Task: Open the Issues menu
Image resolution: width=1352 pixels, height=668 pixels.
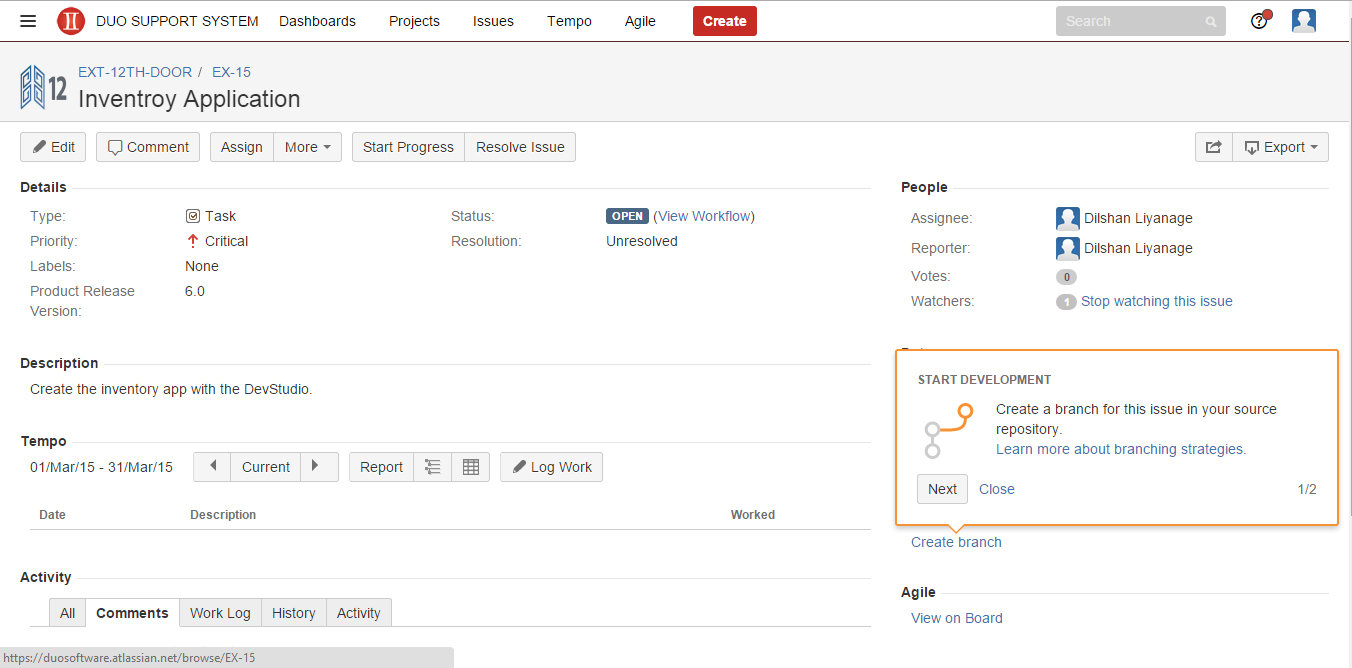Action: point(493,21)
